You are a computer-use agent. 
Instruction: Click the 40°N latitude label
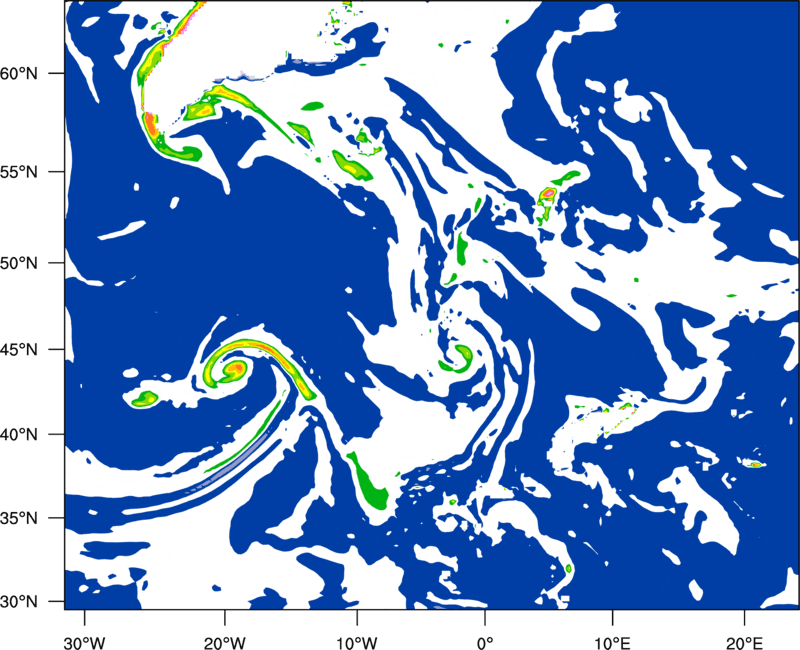(19, 435)
